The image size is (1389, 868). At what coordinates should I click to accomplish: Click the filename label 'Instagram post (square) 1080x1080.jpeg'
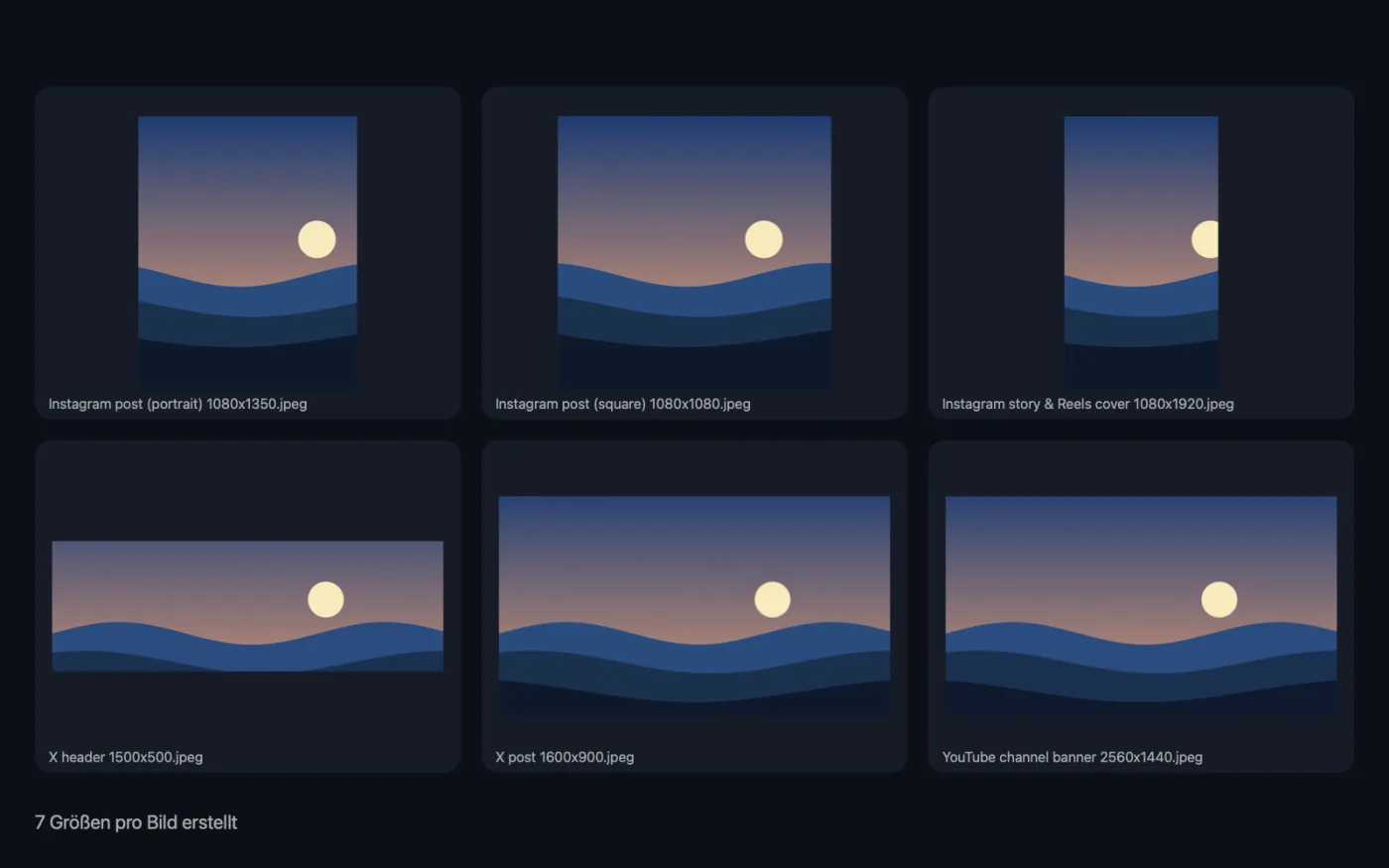point(623,404)
